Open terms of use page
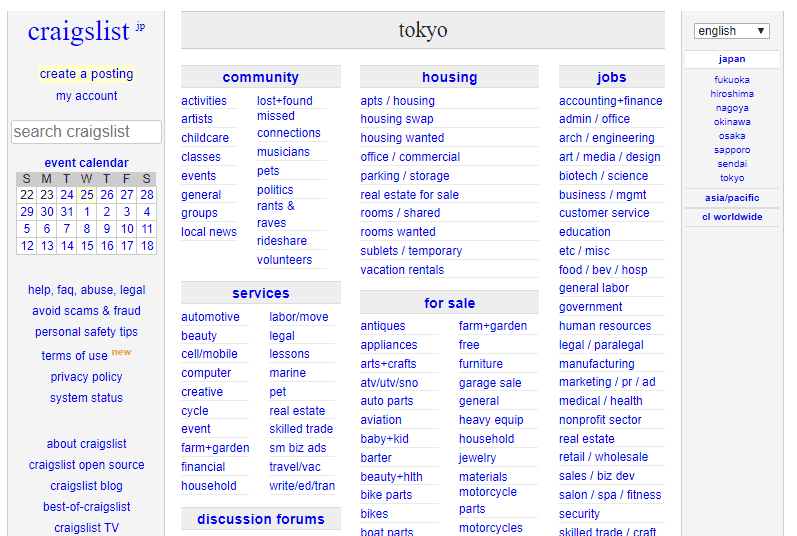The height and width of the screenshot is (536, 797). click(74, 356)
